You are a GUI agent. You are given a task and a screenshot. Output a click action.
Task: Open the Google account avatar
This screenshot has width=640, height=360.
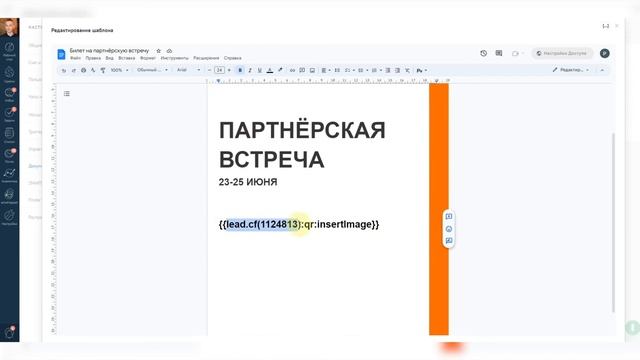(x=604, y=53)
